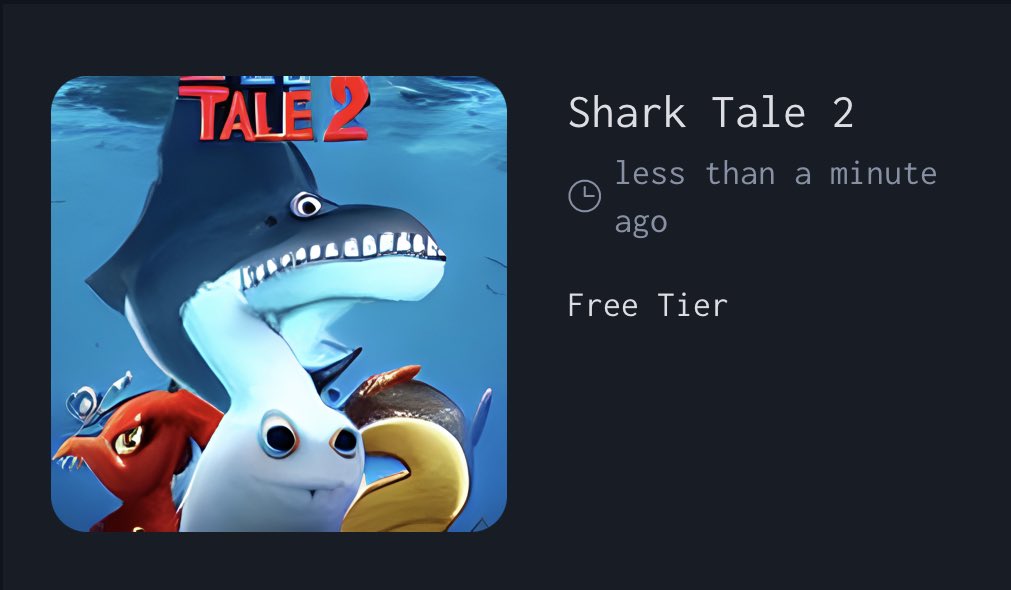
Task: Click the red fish's yellow eye
Action: [127, 441]
